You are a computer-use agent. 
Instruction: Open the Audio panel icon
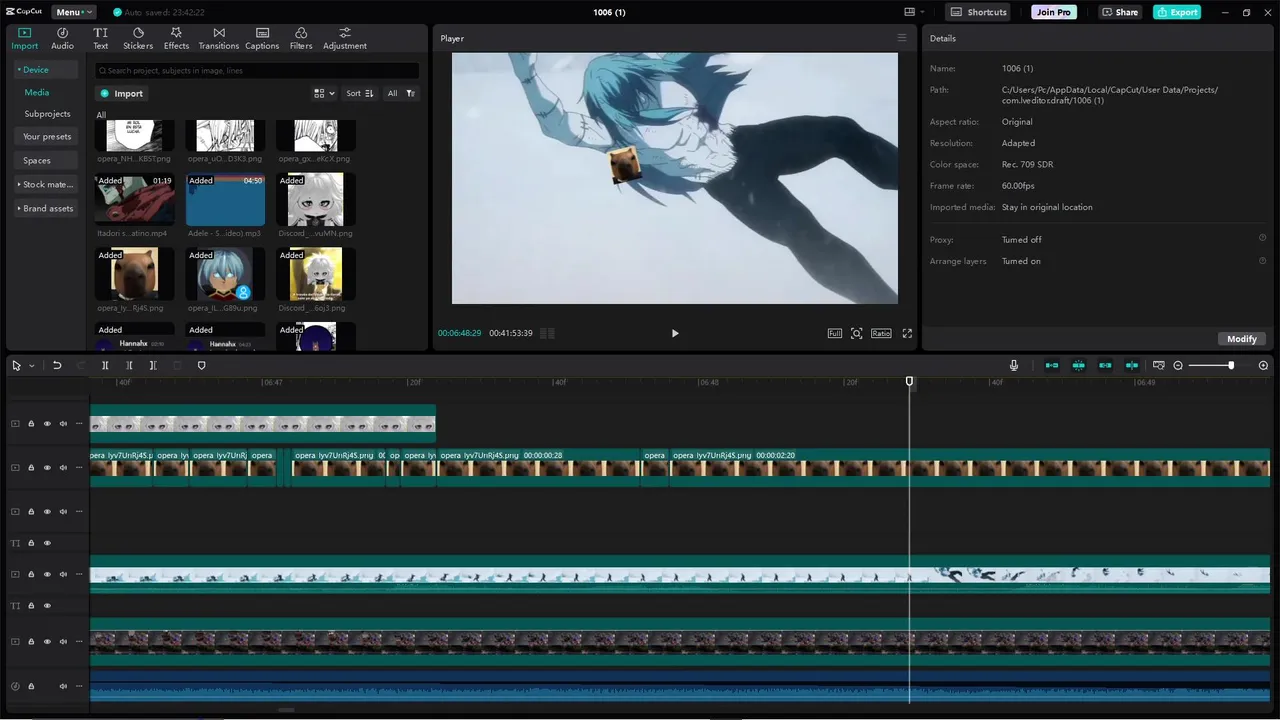tap(62, 39)
